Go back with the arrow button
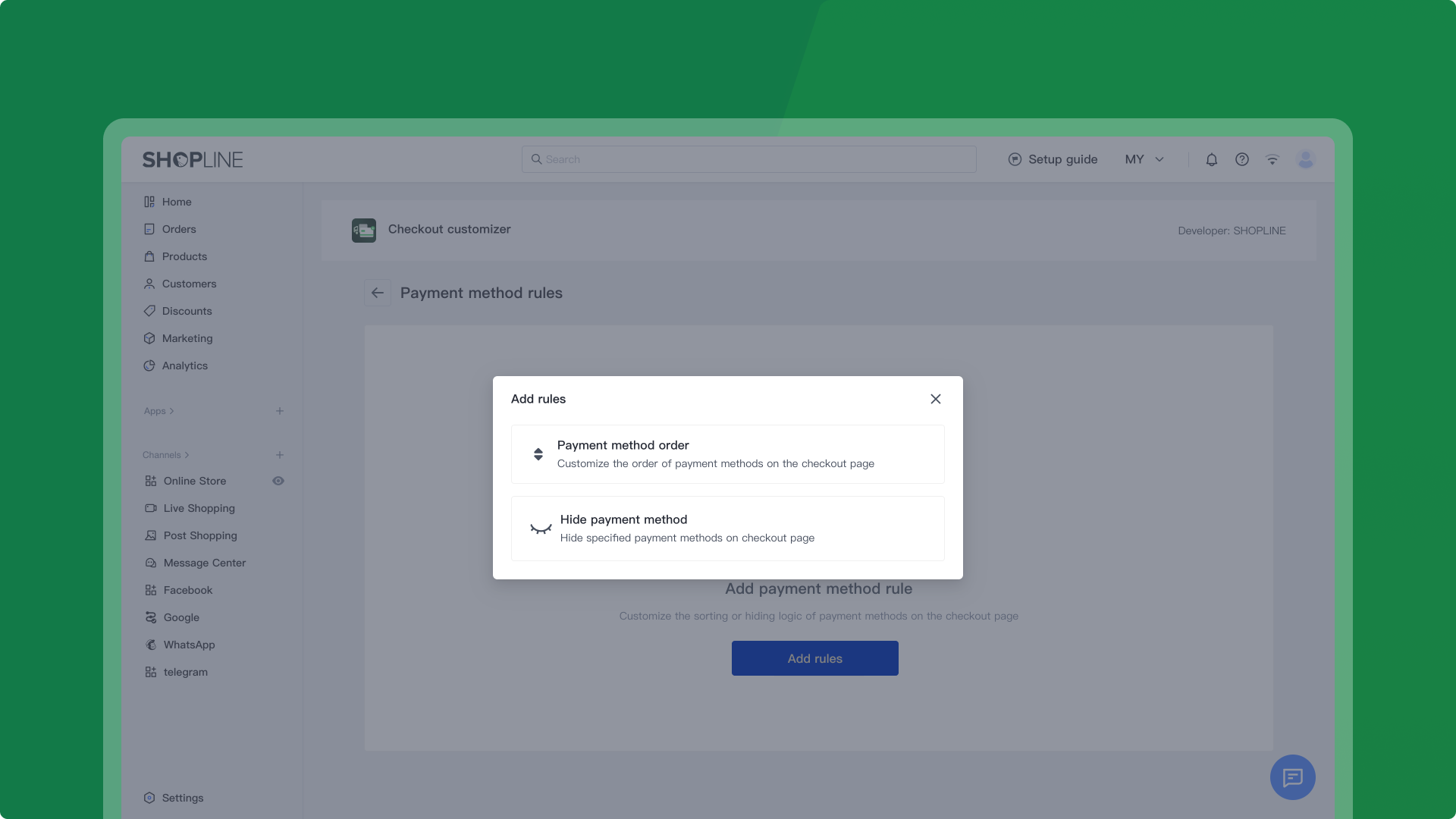The width and height of the screenshot is (1456, 819). 378,293
